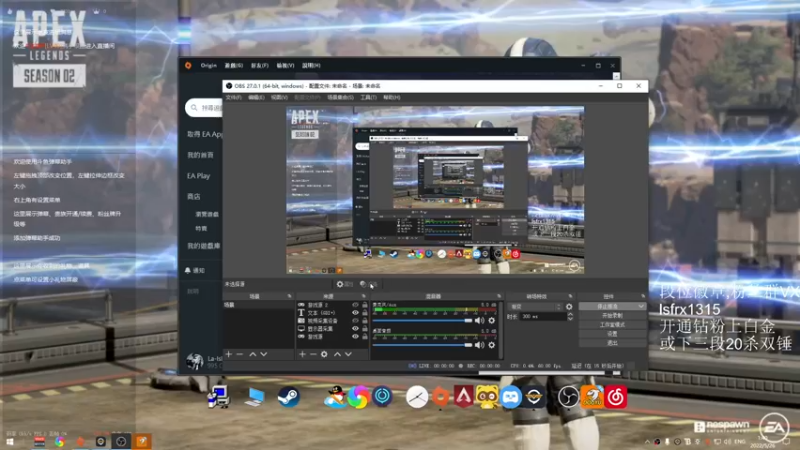The width and height of the screenshot is (800, 450).
Task: Lock the 文本 (GDI+) source
Action: click(365, 313)
